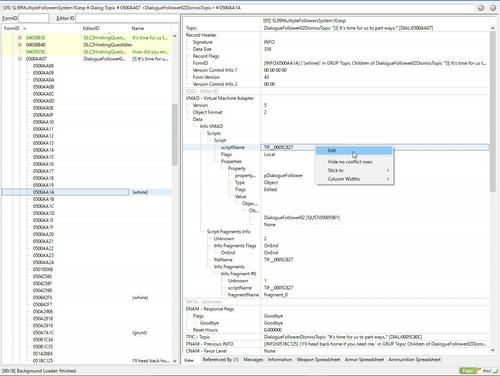Click the record tree vertical scrollbar thumb
The image size is (500, 376).
(x=175, y=135)
